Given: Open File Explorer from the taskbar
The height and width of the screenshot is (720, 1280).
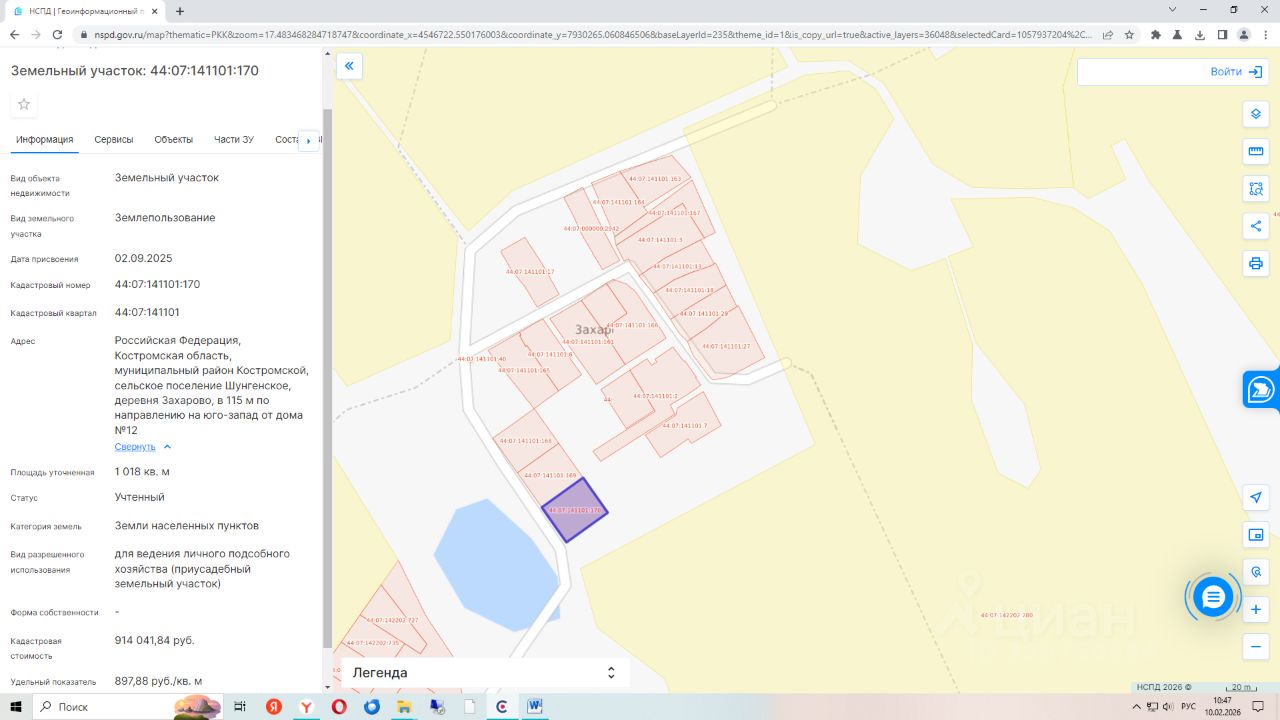Looking at the screenshot, I should 404,707.
